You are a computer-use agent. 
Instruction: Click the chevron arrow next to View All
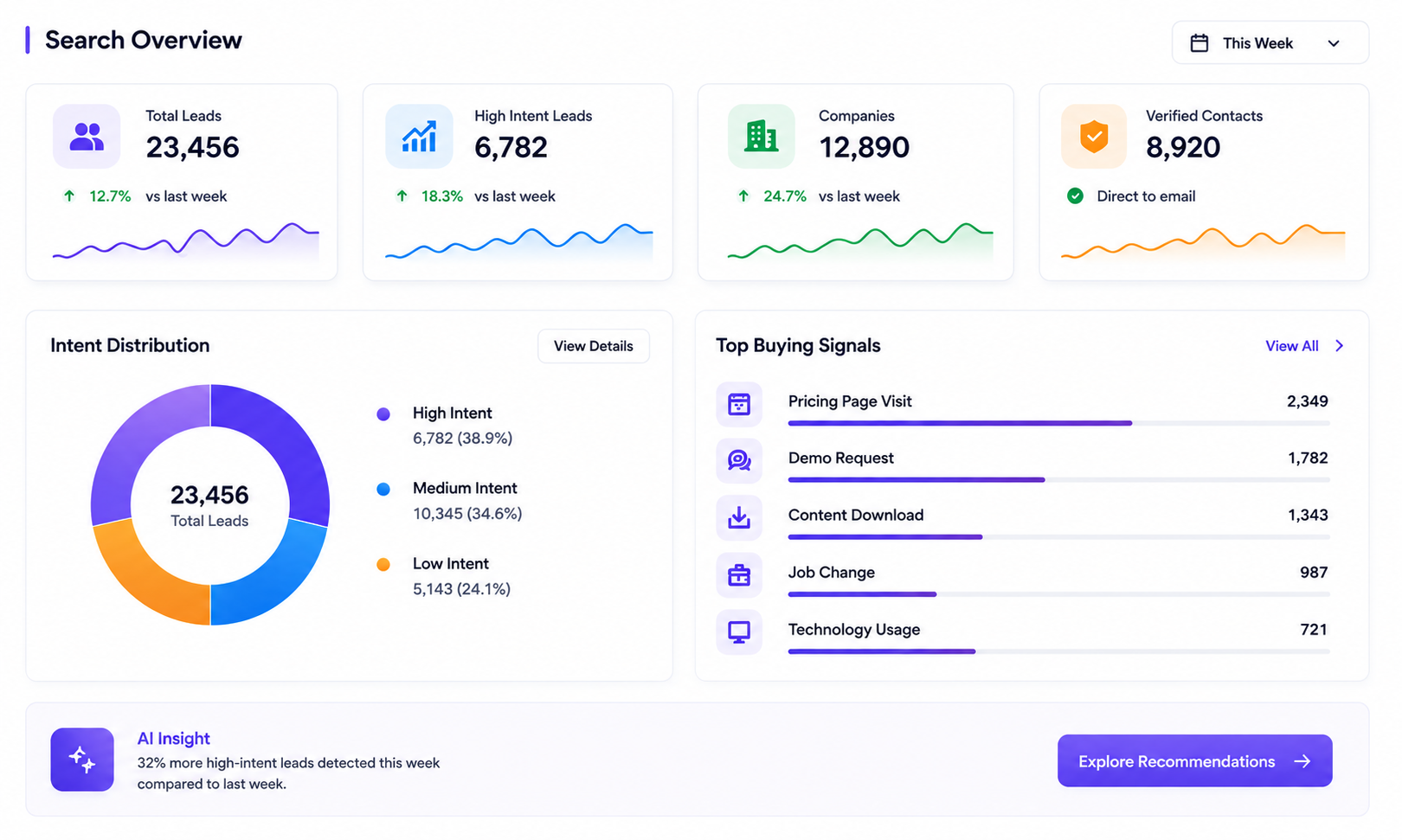click(1340, 346)
